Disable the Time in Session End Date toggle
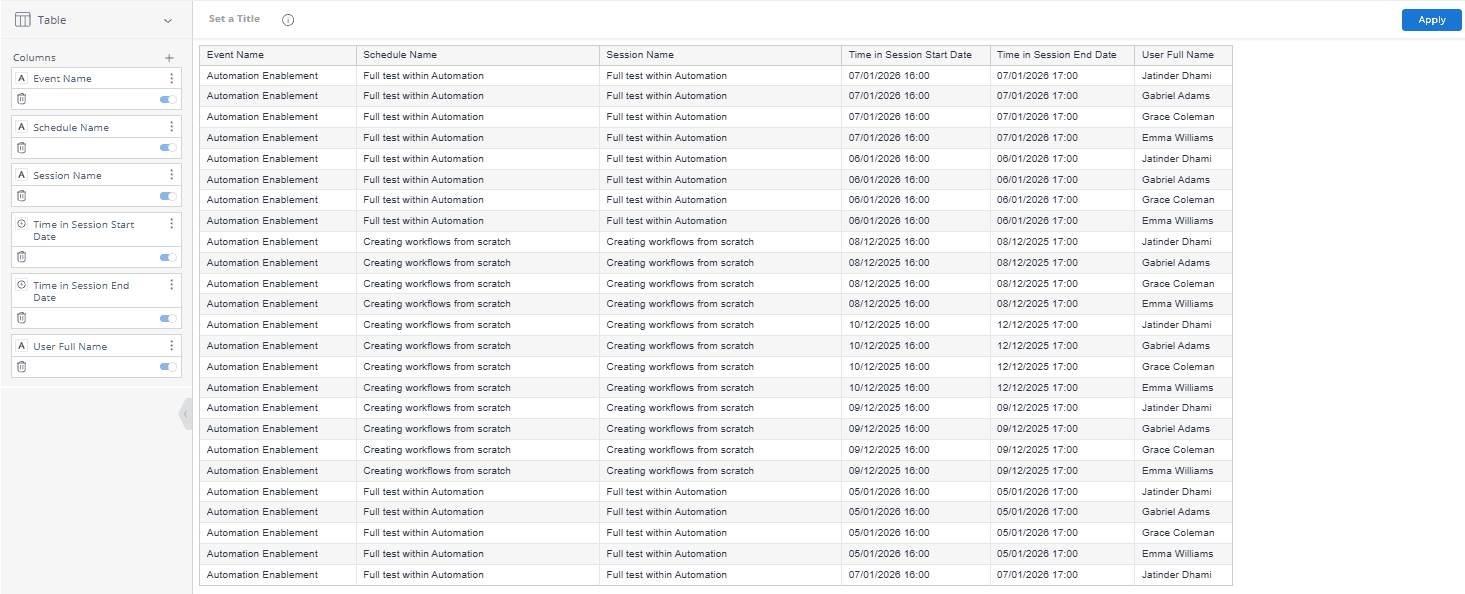The width and height of the screenshot is (1465, 594). tap(168, 319)
